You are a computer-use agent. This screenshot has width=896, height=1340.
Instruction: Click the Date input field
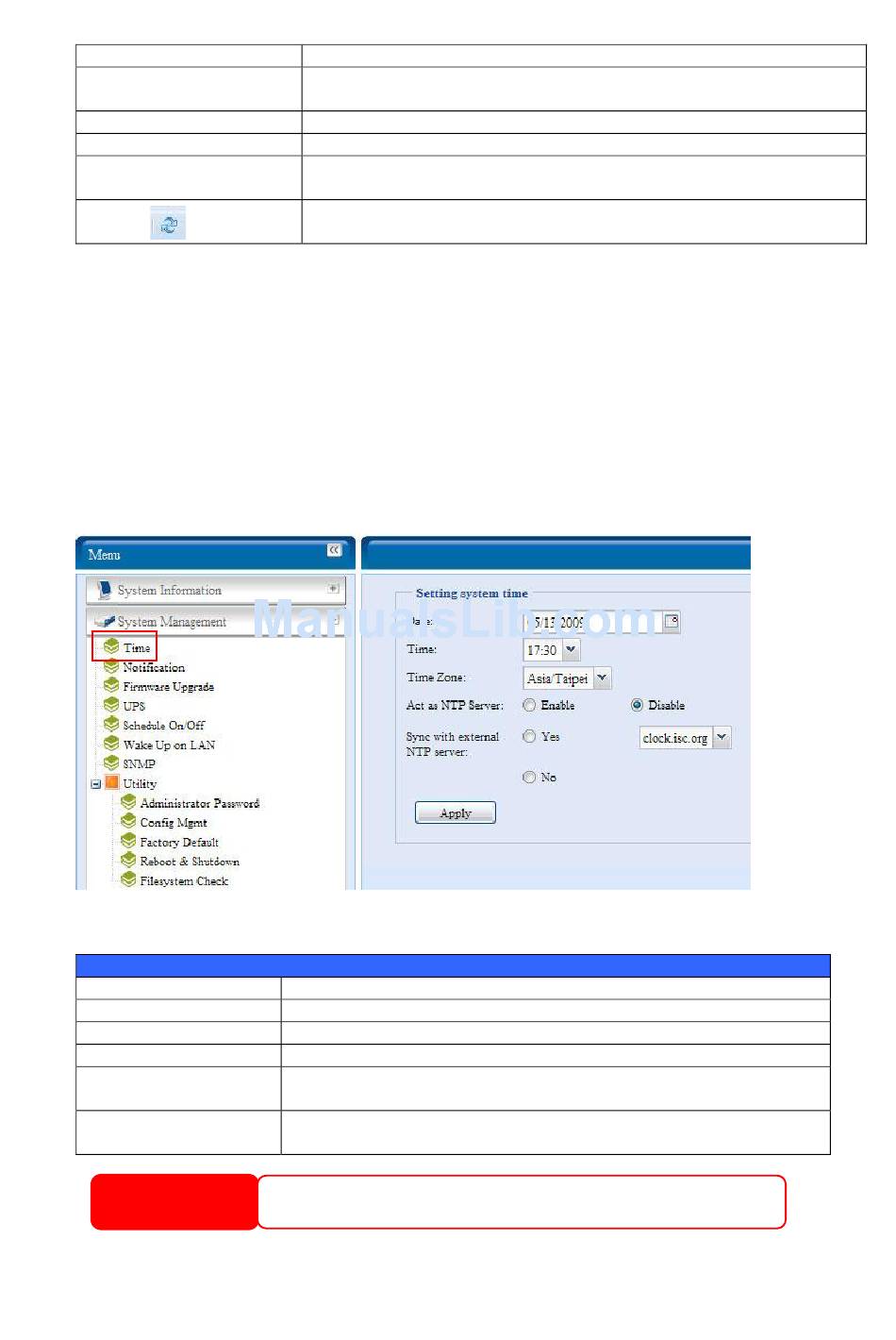pyautogui.click(x=592, y=622)
